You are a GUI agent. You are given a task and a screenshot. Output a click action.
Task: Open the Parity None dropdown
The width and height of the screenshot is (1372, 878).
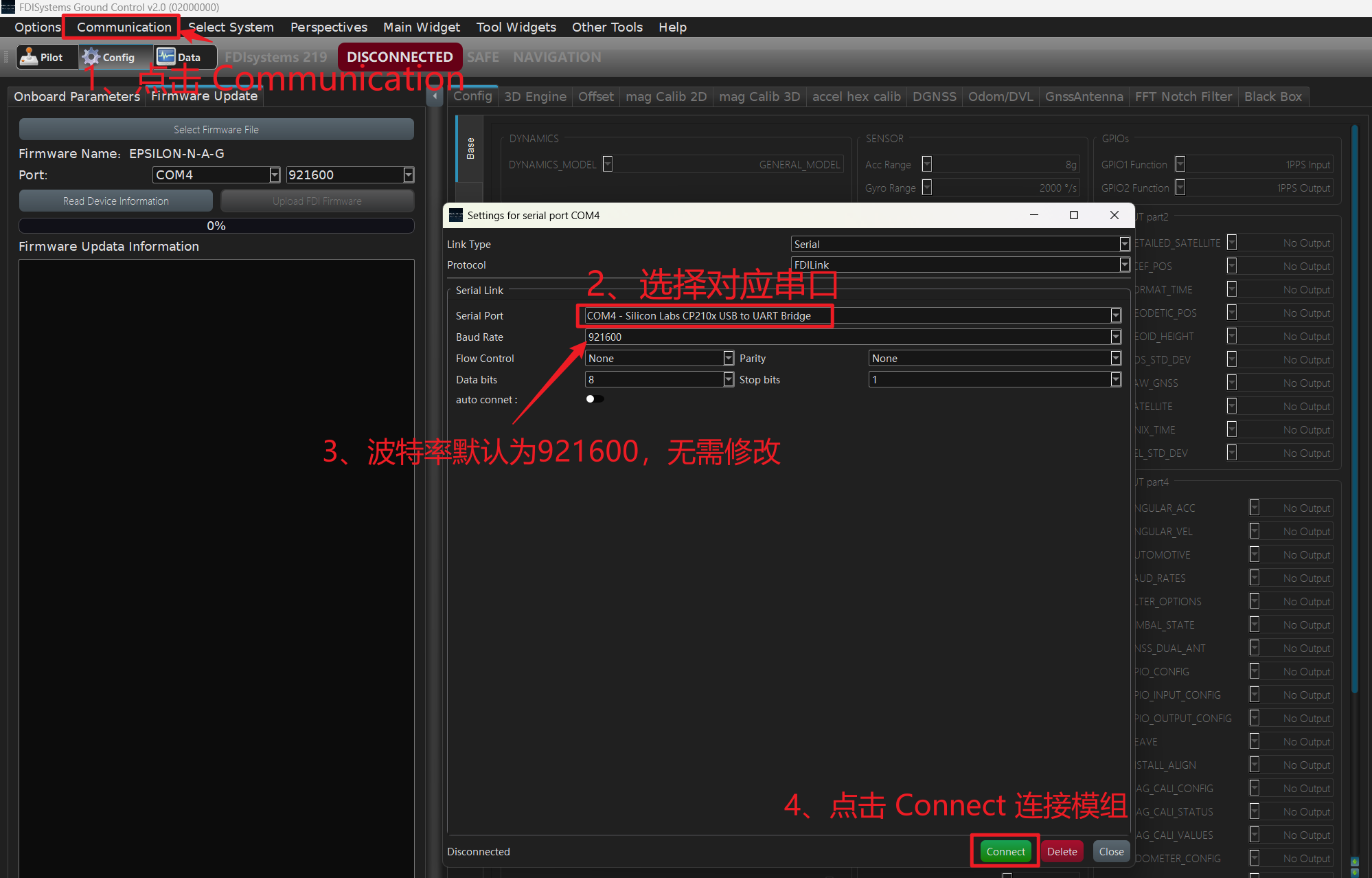[x=995, y=358]
